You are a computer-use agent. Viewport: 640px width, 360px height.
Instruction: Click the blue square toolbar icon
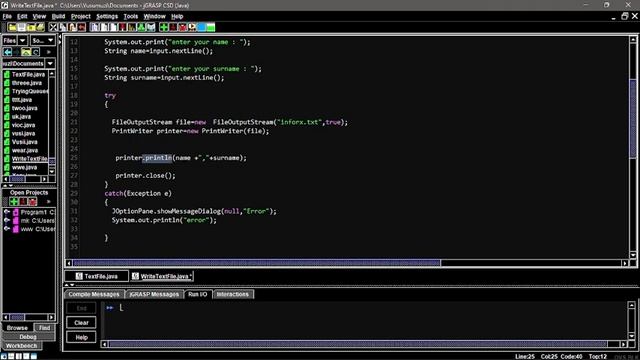coord(201,27)
